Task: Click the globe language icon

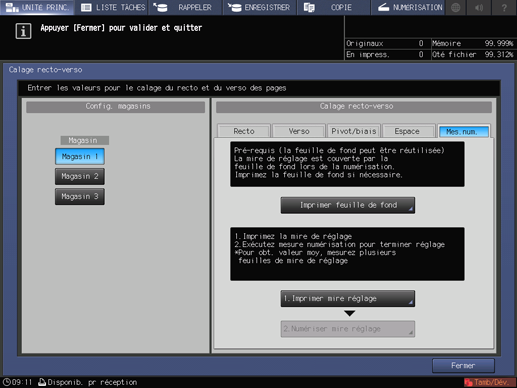Action: [456, 7]
